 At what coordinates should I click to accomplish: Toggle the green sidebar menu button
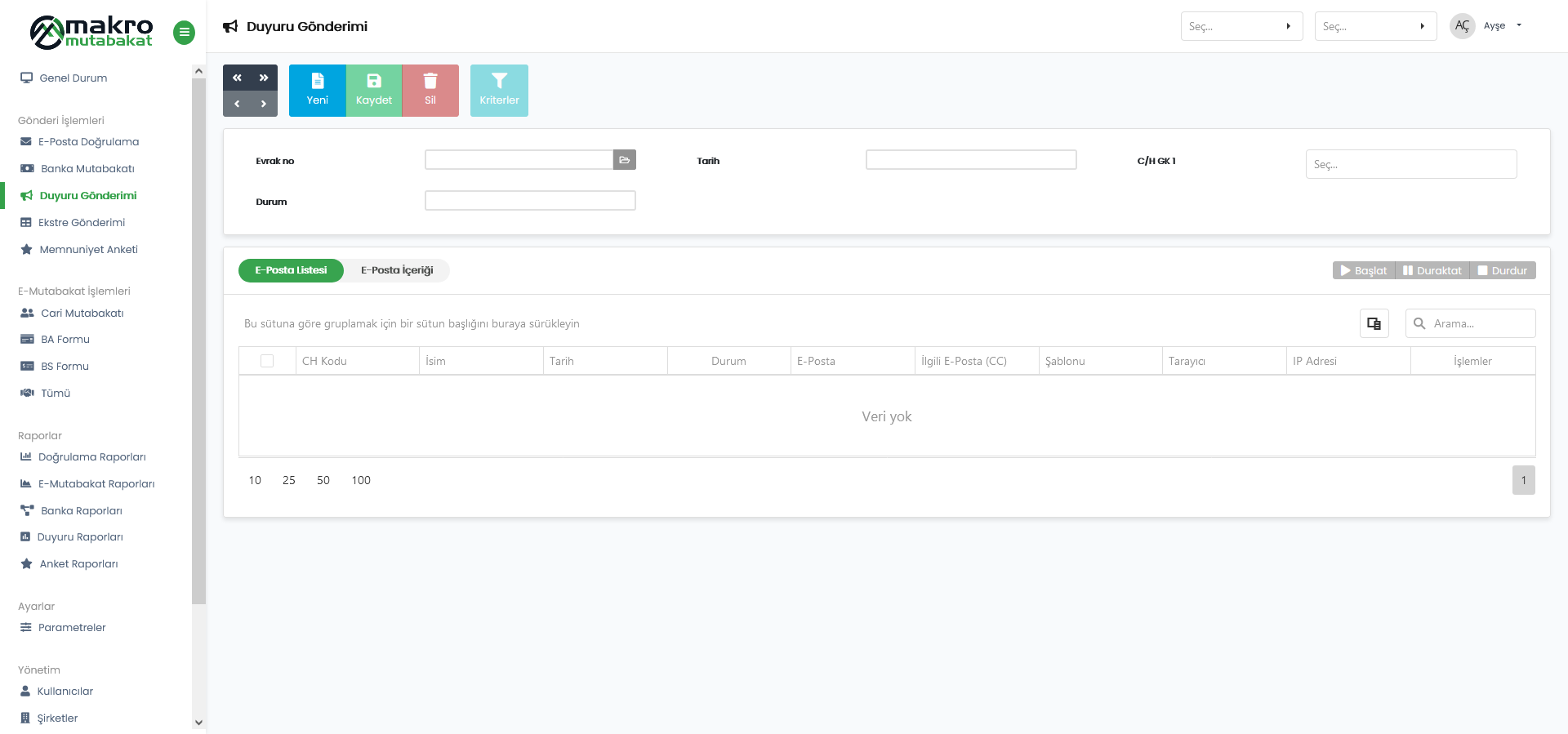pyautogui.click(x=185, y=33)
